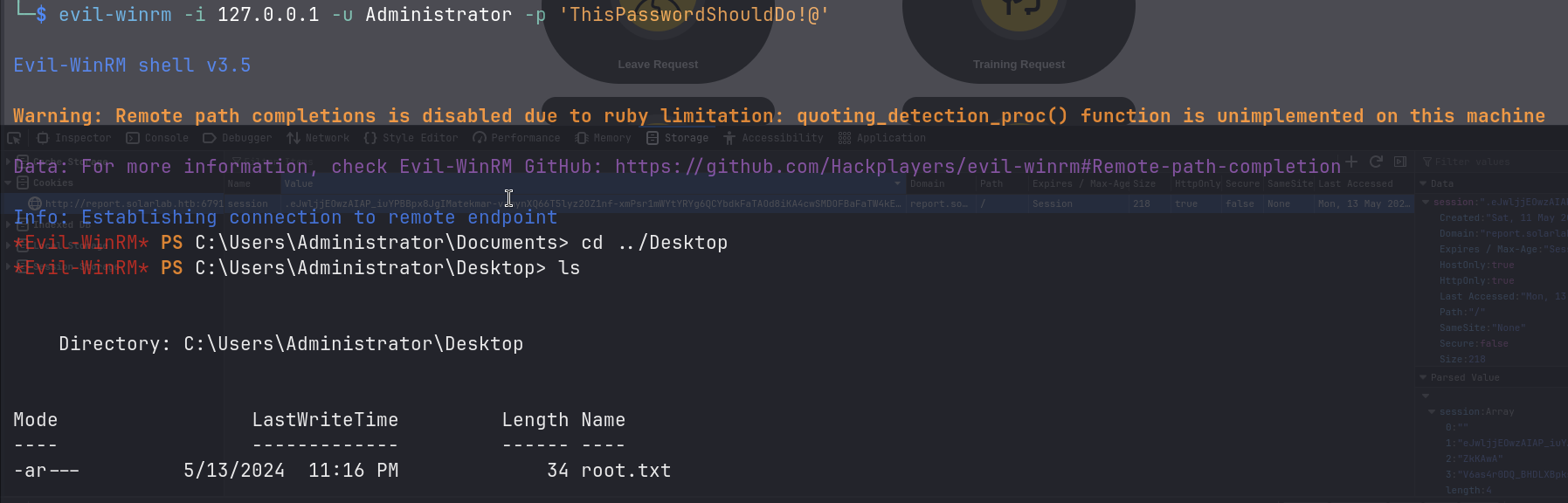
Task: Collapse the Cookies tree section
Action: pos(9,183)
